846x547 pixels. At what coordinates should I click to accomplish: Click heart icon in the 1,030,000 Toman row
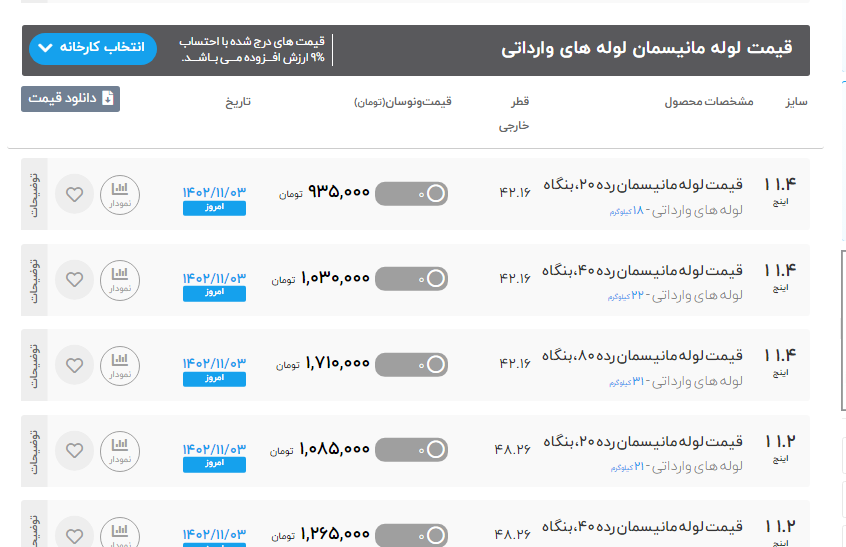click(74, 279)
